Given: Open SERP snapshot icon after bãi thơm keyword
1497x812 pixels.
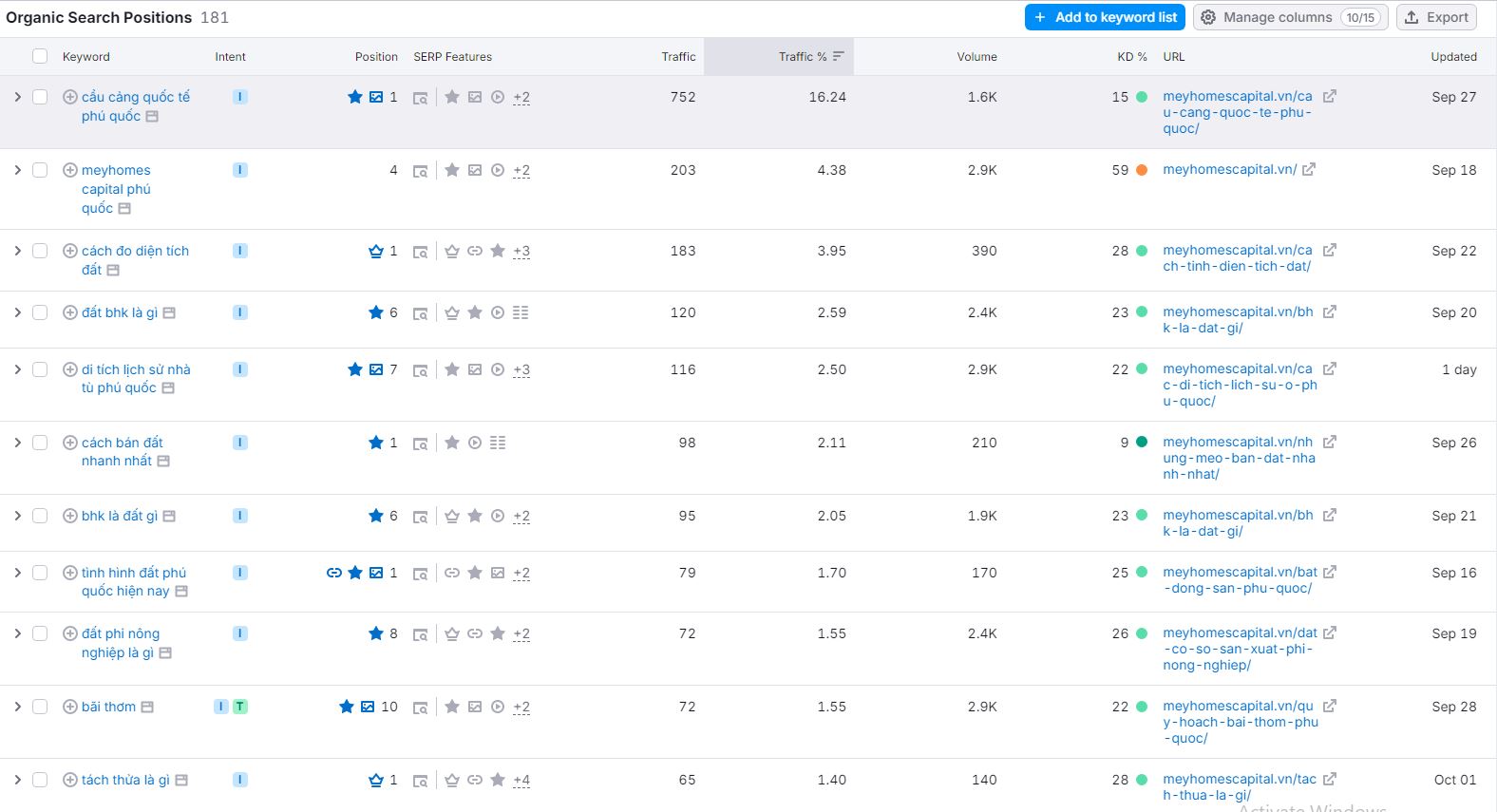Looking at the screenshot, I should (x=147, y=707).
